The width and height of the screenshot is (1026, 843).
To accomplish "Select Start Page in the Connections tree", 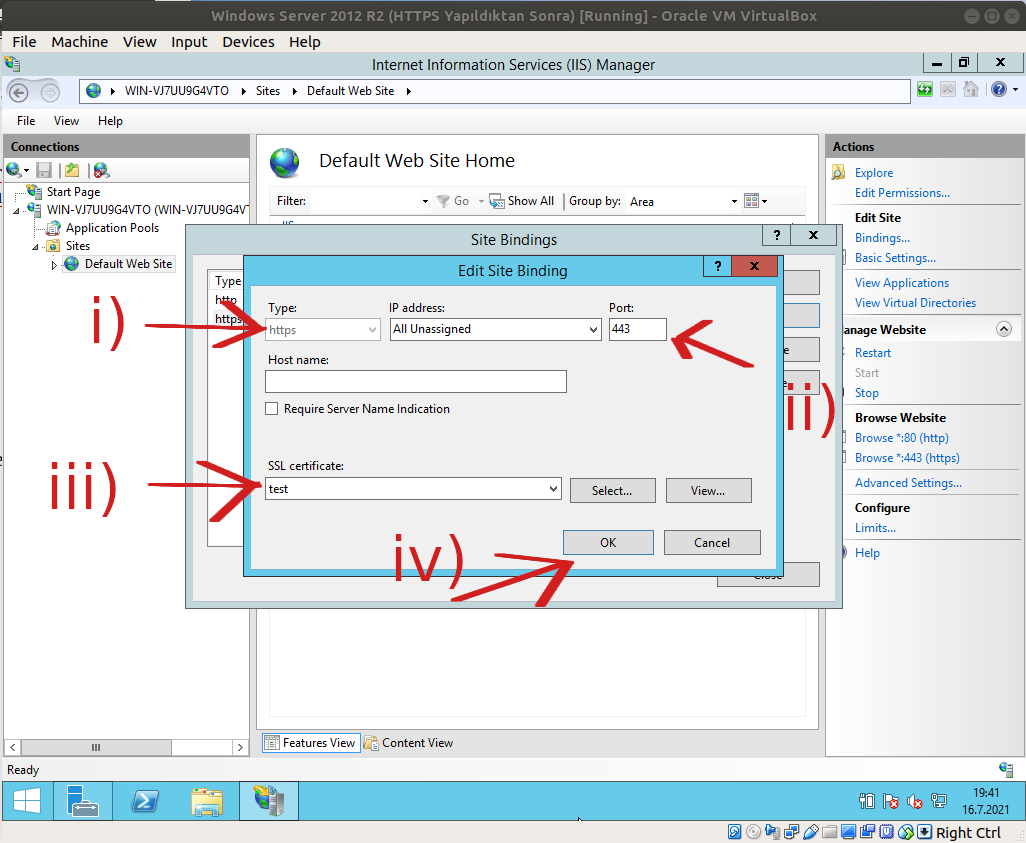I will click(x=73, y=192).
